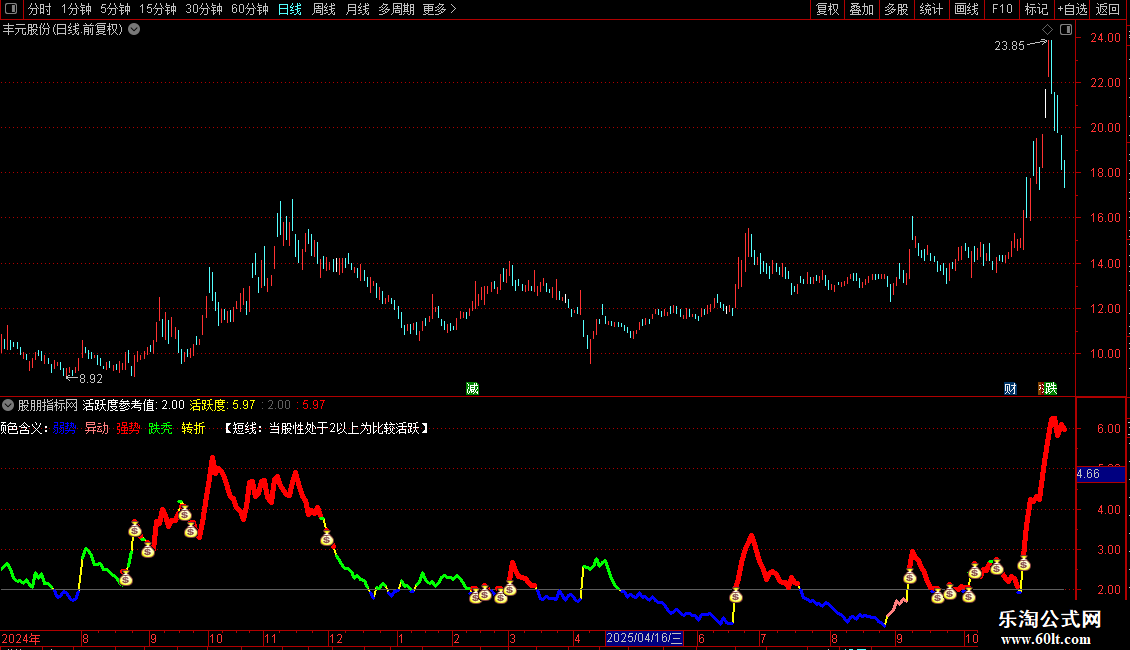1130x650 pixels.
Task: Click the 活跃度参考值: 2.00 label
Action: 133,405
